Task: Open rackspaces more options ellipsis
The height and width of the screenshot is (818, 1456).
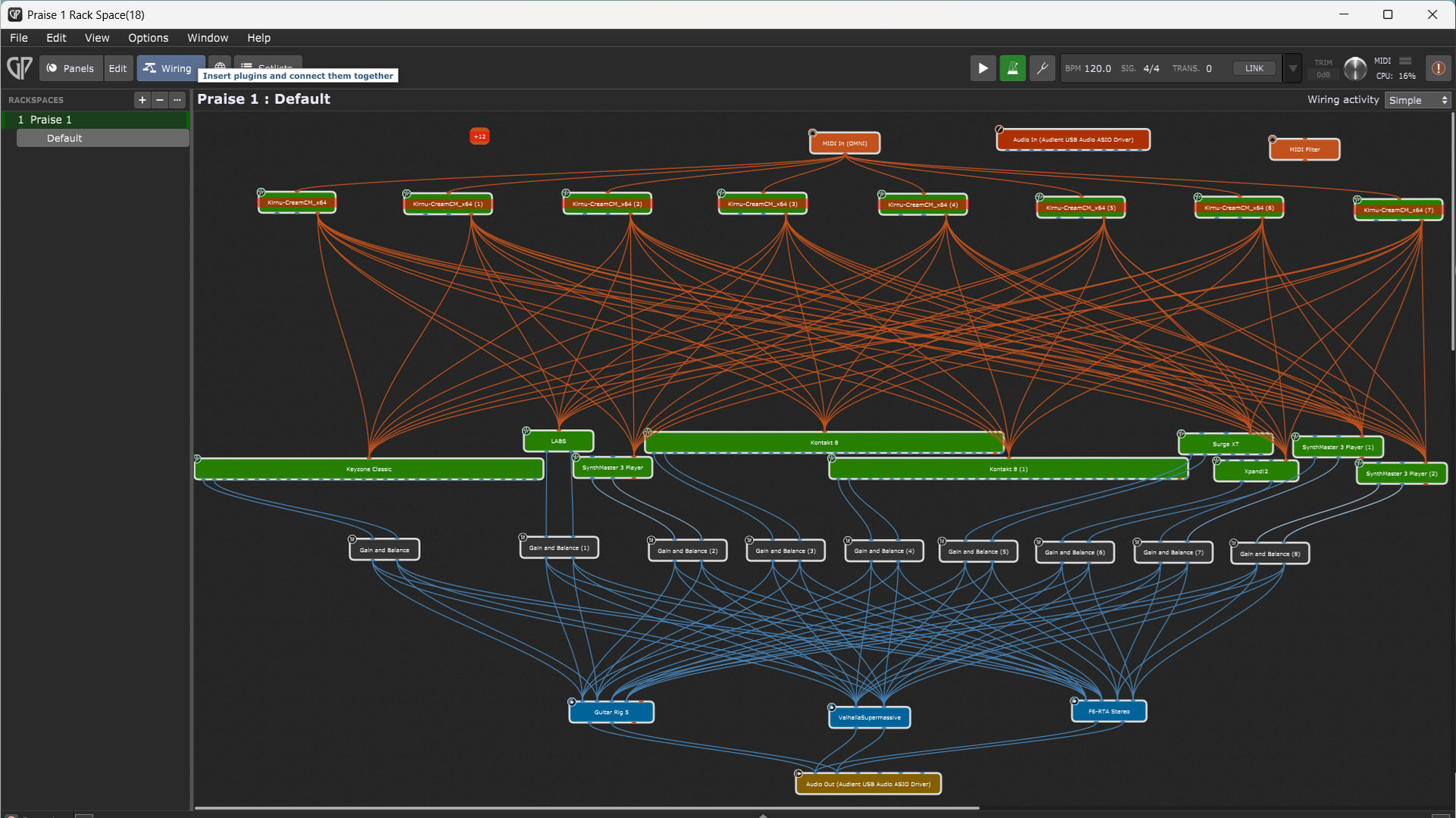Action: point(177,100)
